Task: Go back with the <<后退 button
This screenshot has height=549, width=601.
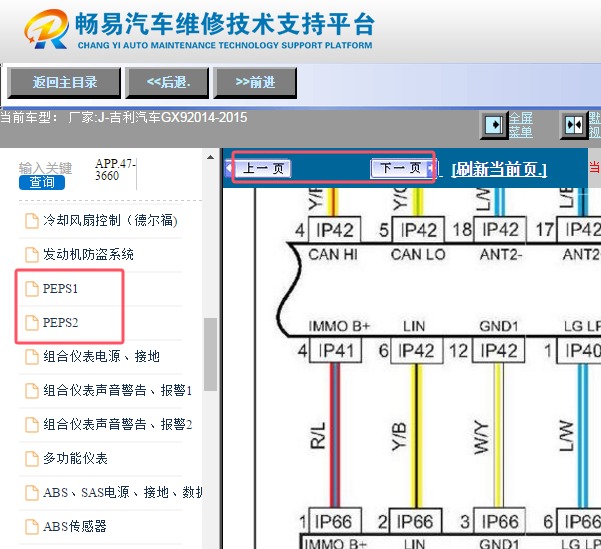Action: click(x=167, y=82)
